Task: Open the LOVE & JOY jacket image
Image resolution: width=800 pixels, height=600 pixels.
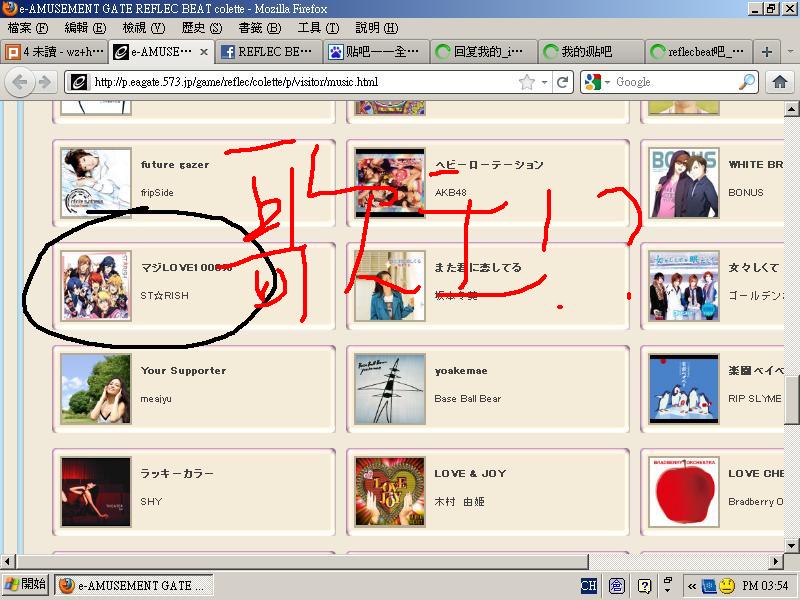Action: click(390, 492)
